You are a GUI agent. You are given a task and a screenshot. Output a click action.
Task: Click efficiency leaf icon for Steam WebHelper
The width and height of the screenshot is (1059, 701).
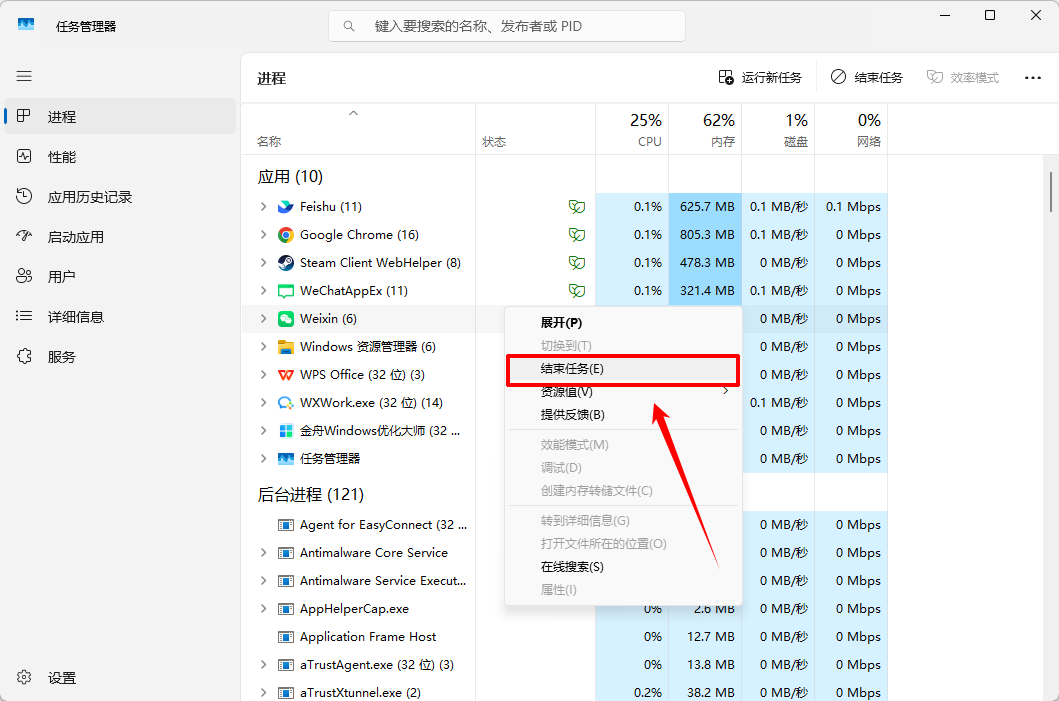577,263
